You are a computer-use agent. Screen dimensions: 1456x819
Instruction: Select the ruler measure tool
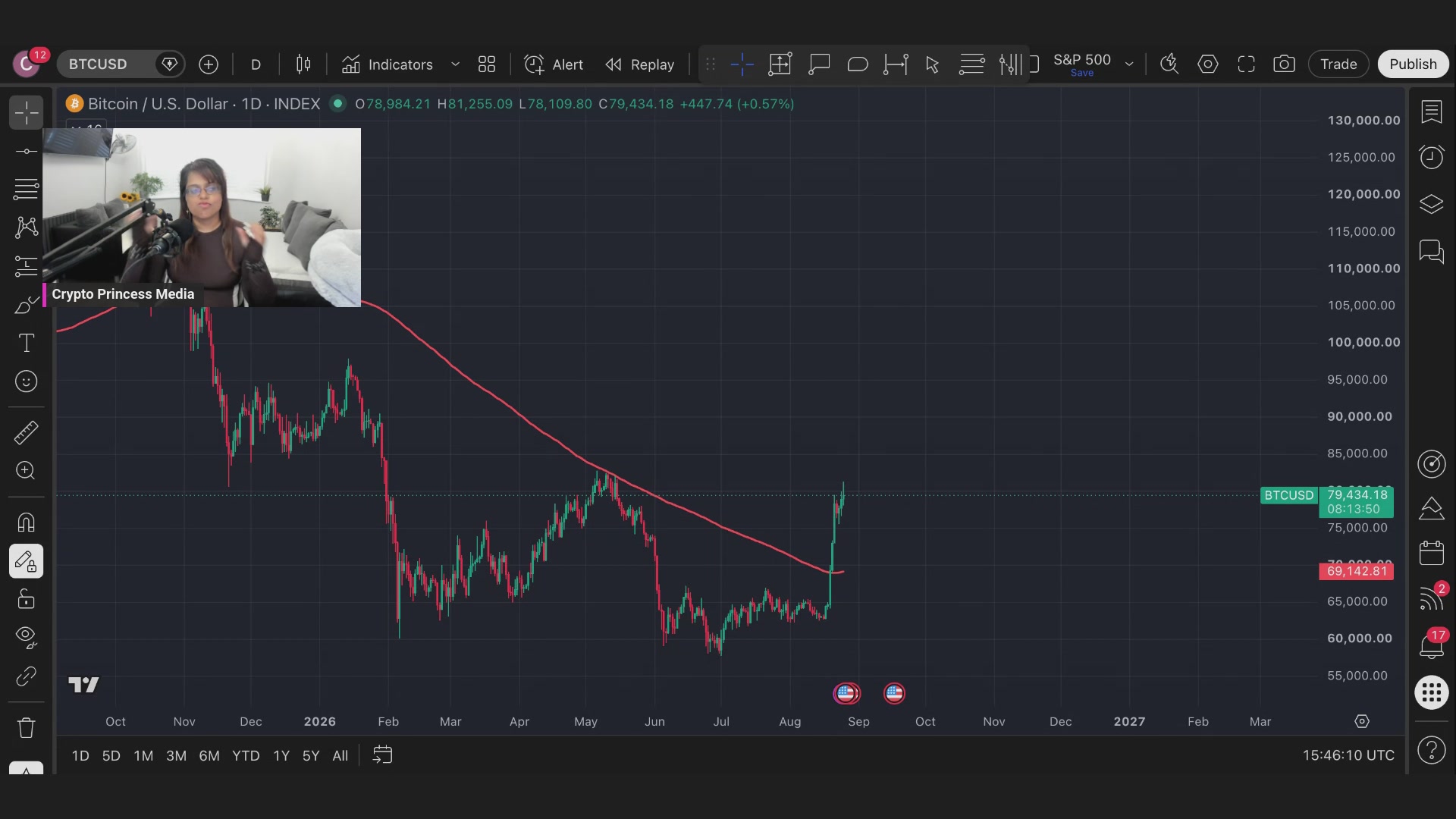coord(27,433)
